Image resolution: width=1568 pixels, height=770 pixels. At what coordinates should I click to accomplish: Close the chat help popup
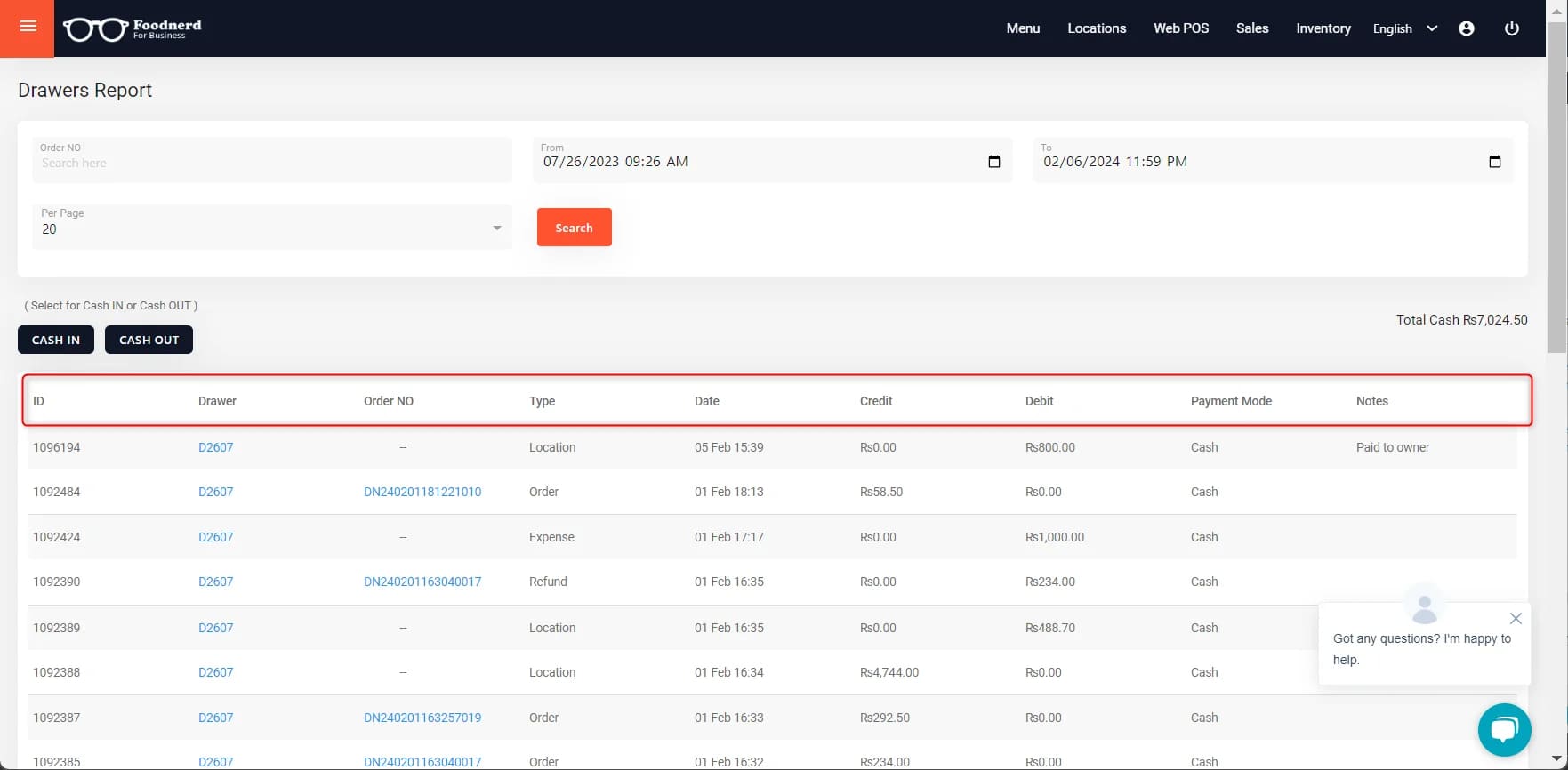(x=1516, y=619)
